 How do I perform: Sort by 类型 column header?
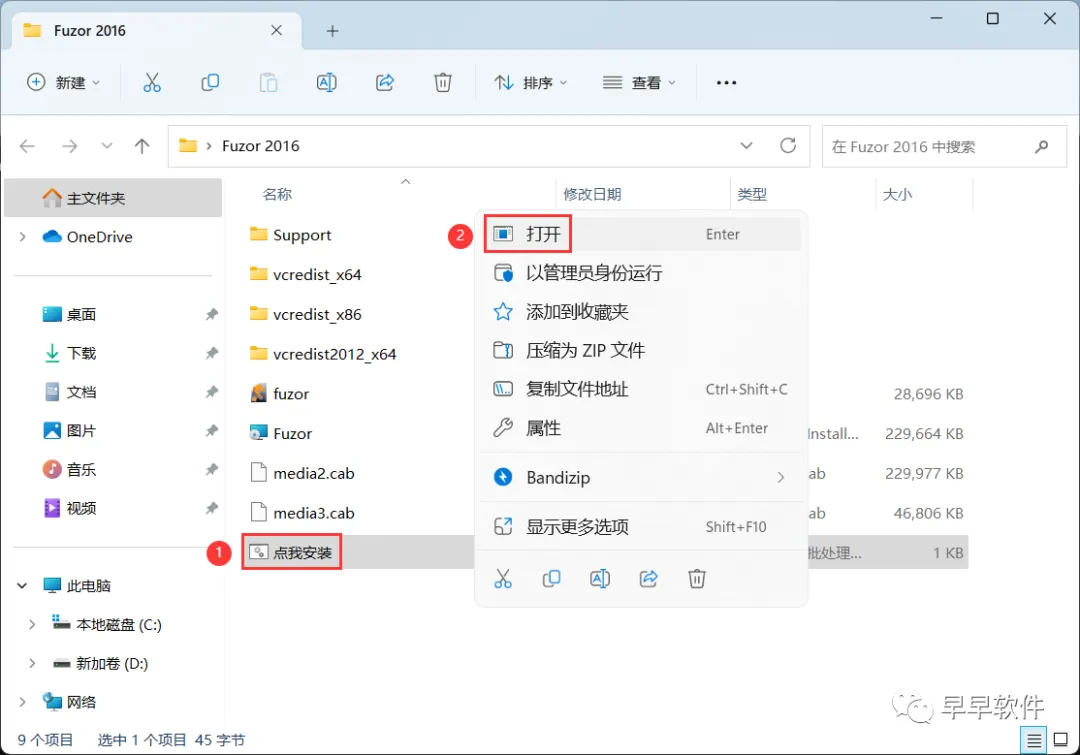point(752,194)
